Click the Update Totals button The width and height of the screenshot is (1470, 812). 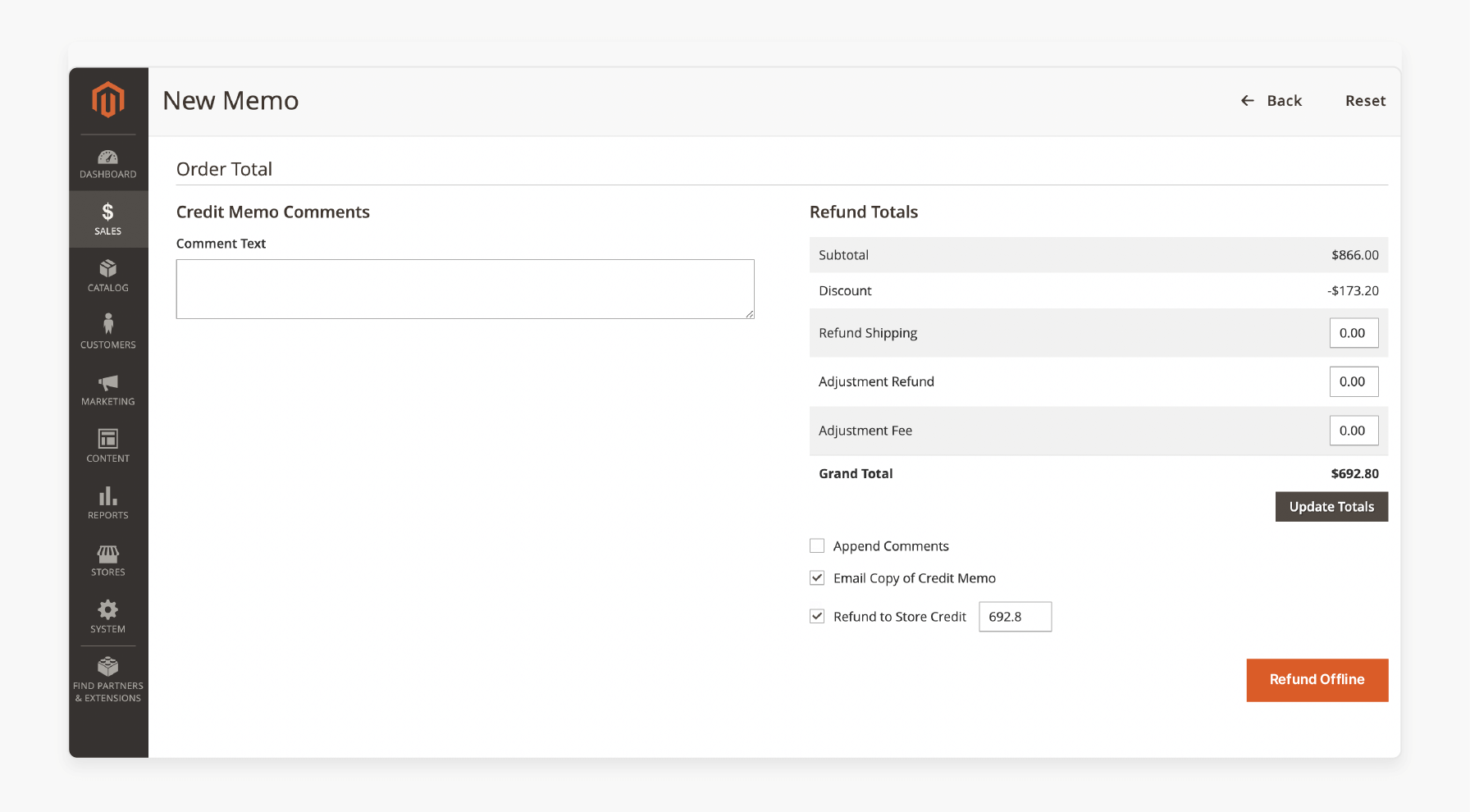pos(1331,506)
